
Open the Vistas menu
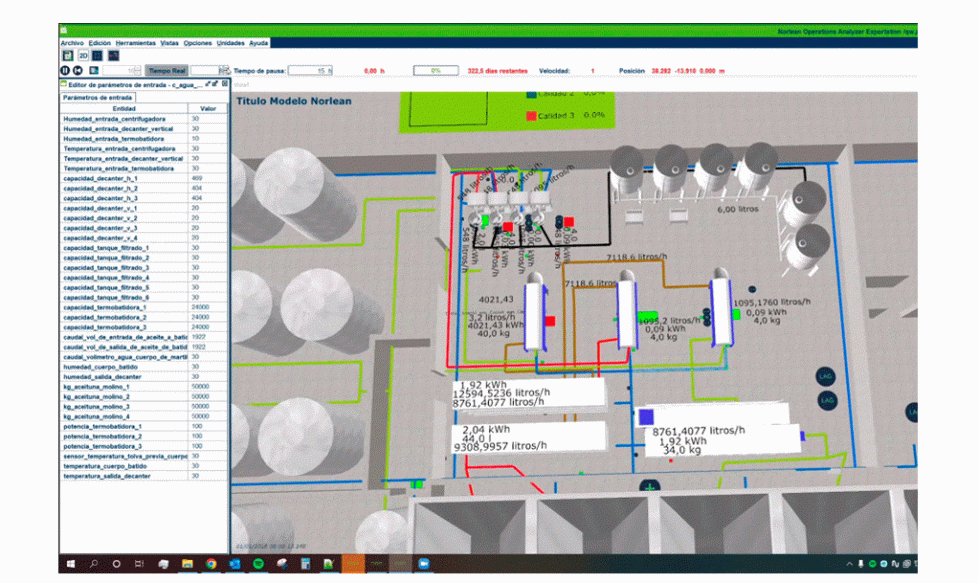[169, 43]
